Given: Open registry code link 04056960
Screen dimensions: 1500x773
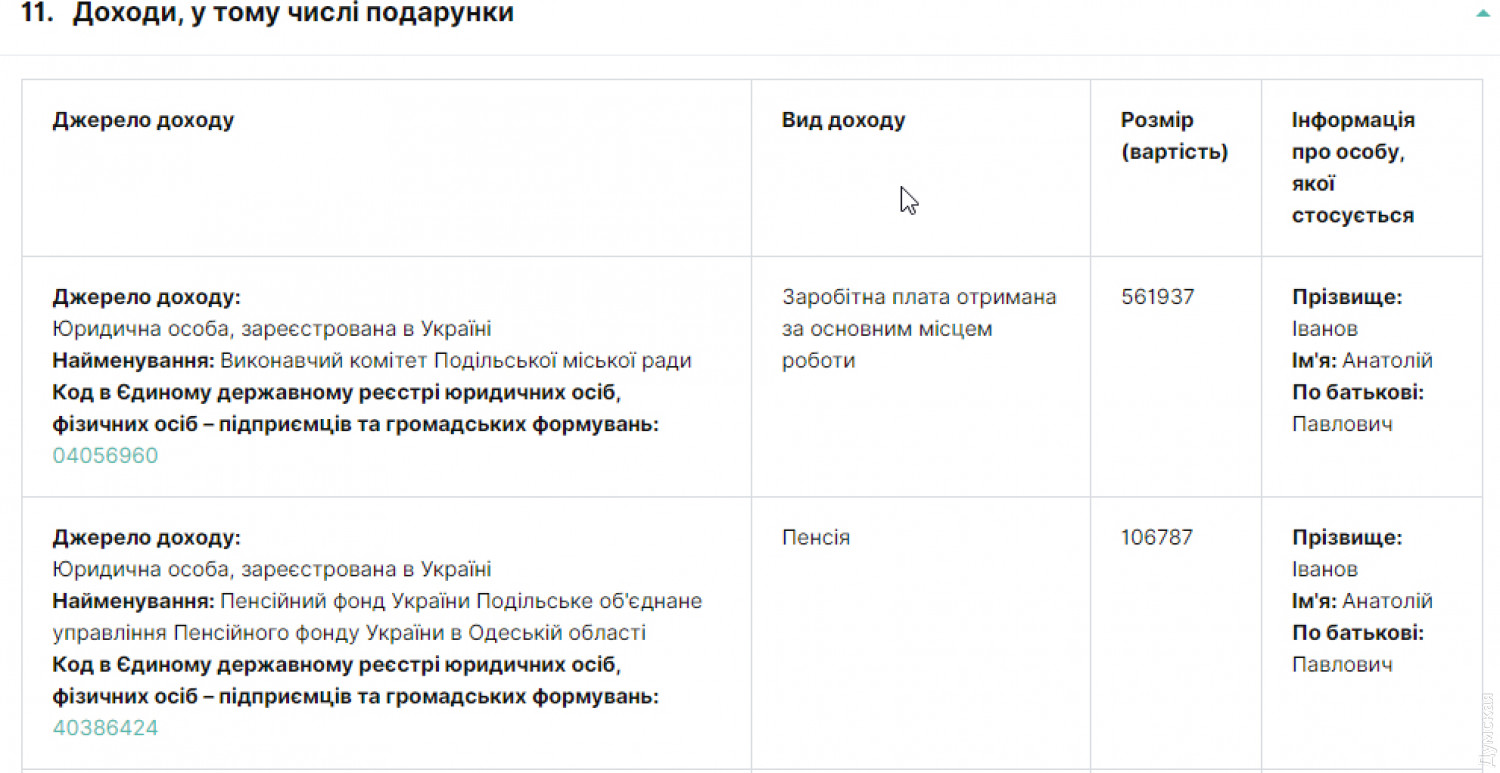Looking at the screenshot, I should (x=105, y=456).
